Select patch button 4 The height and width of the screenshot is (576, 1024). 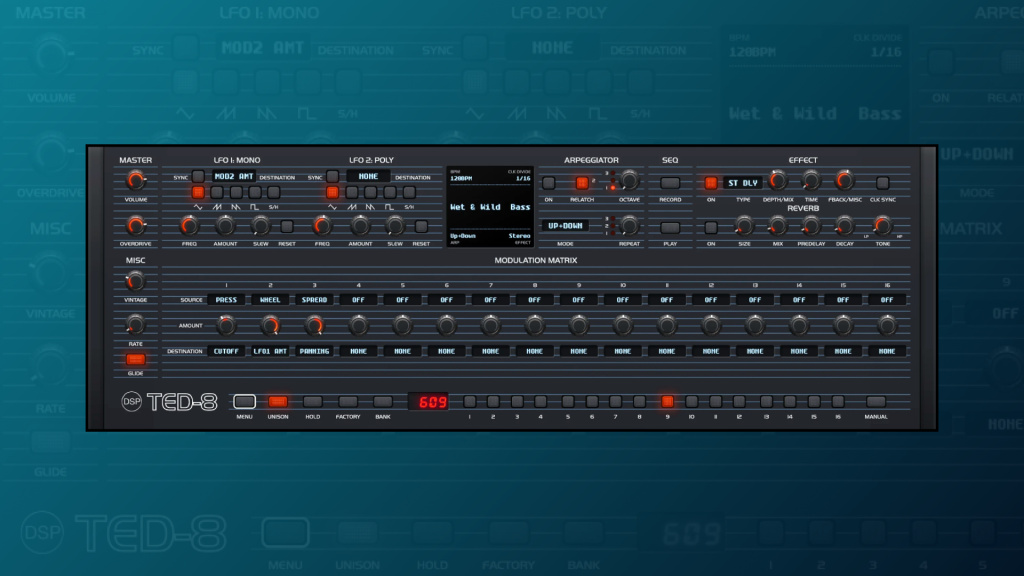click(x=541, y=401)
